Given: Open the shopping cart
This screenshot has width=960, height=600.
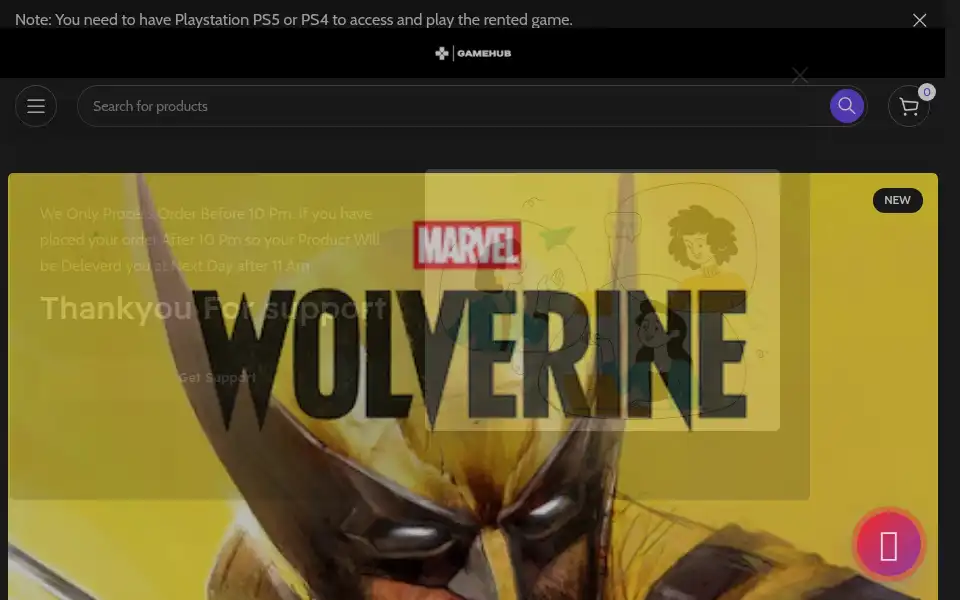Looking at the screenshot, I should click(909, 107).
